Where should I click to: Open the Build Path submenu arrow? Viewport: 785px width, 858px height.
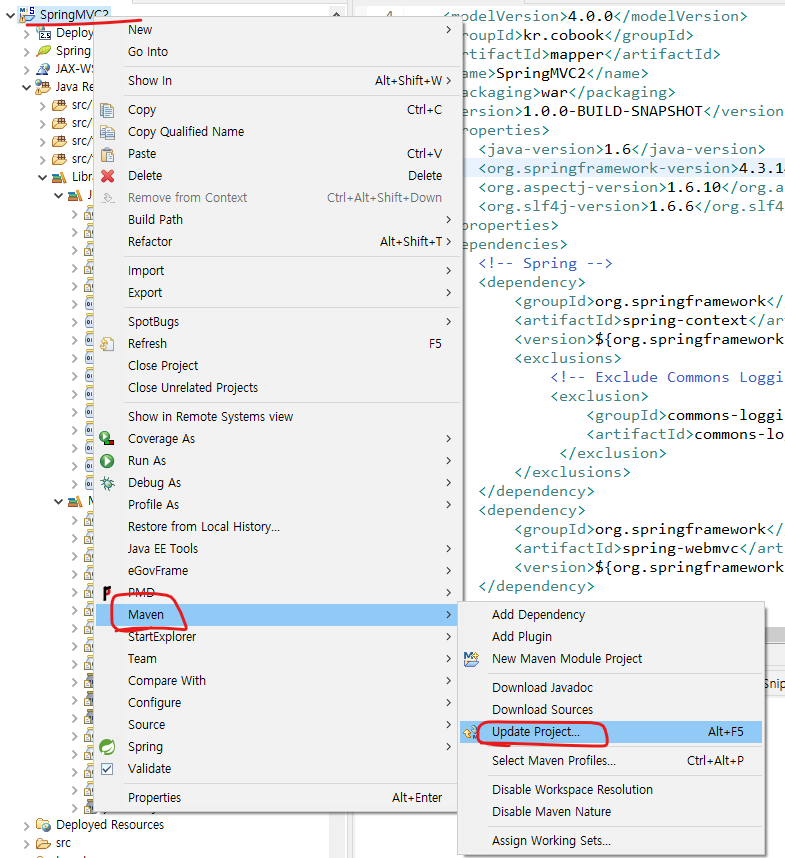coord(449,219)
